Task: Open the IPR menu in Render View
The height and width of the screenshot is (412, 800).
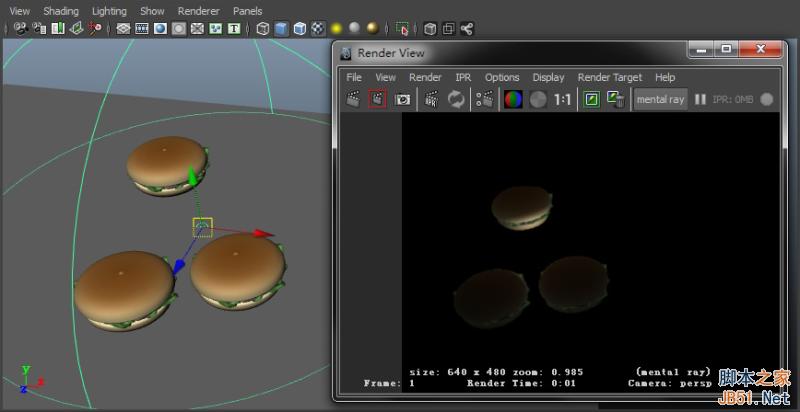Action: (x=463, y=78)
